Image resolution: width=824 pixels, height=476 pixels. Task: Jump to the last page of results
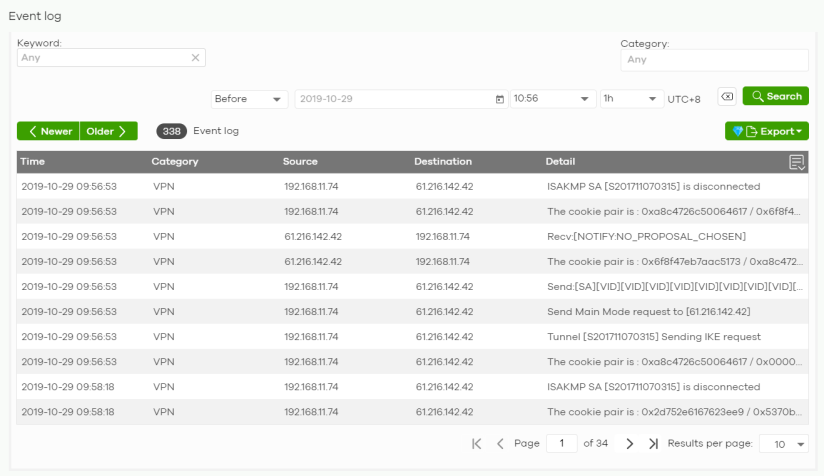(653, 444)
